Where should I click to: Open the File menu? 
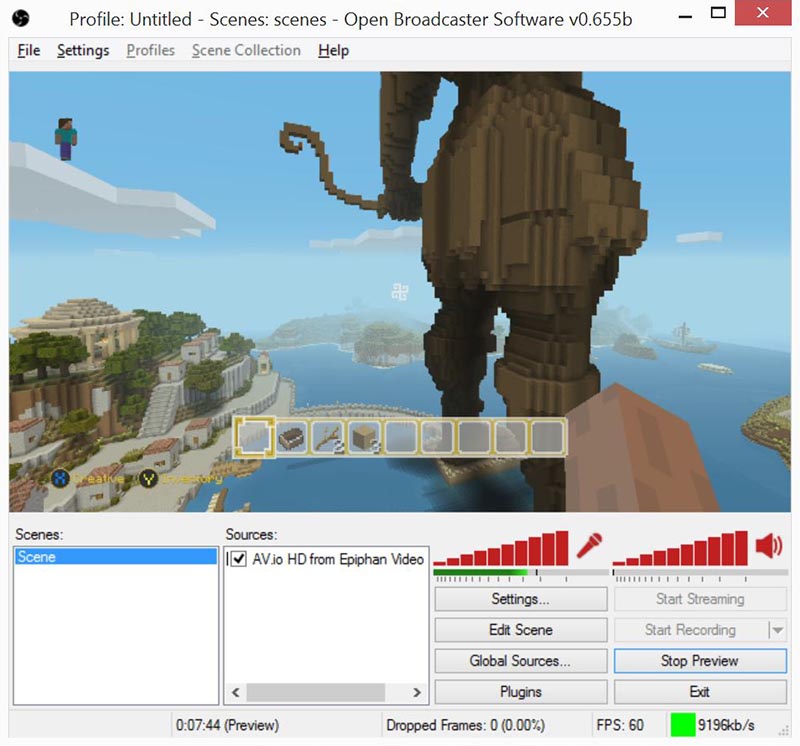(x=29, y=51)
